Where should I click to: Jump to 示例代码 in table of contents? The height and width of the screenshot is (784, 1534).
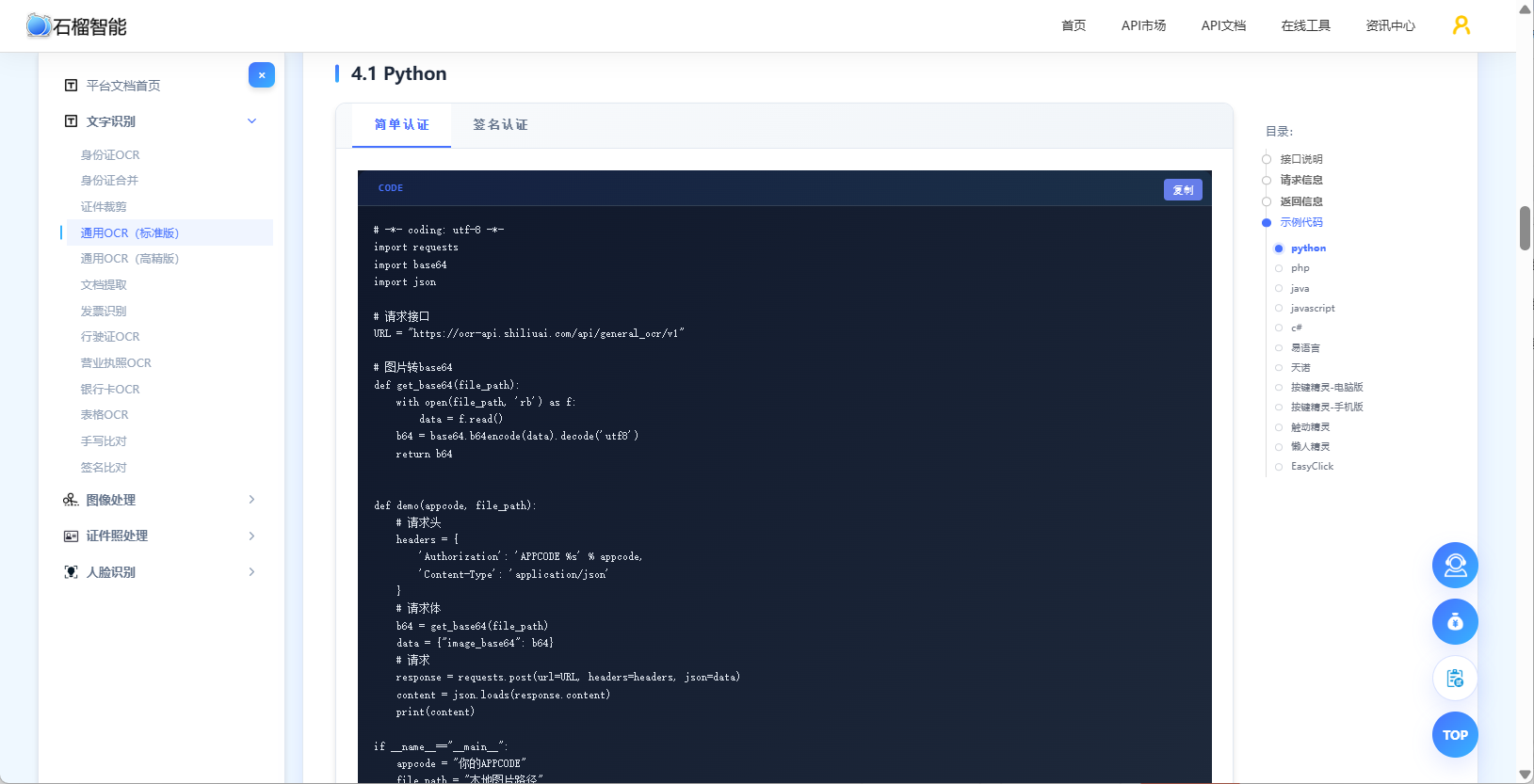[x=1301, y=222]
